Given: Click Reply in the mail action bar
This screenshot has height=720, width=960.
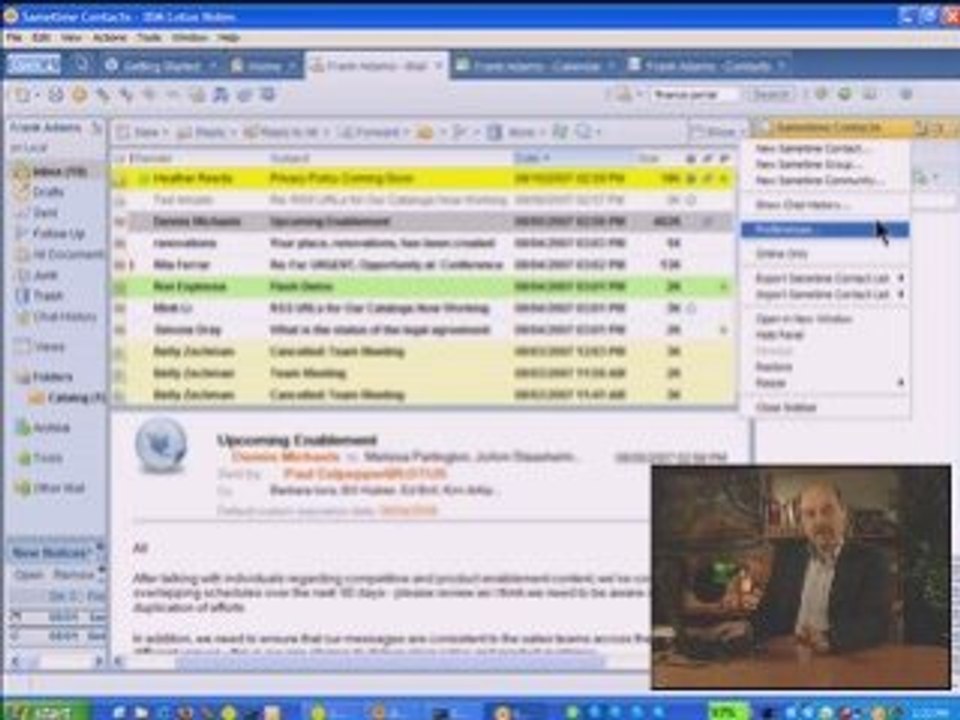Looking at the screenshot, I should (x=205, y=132).
